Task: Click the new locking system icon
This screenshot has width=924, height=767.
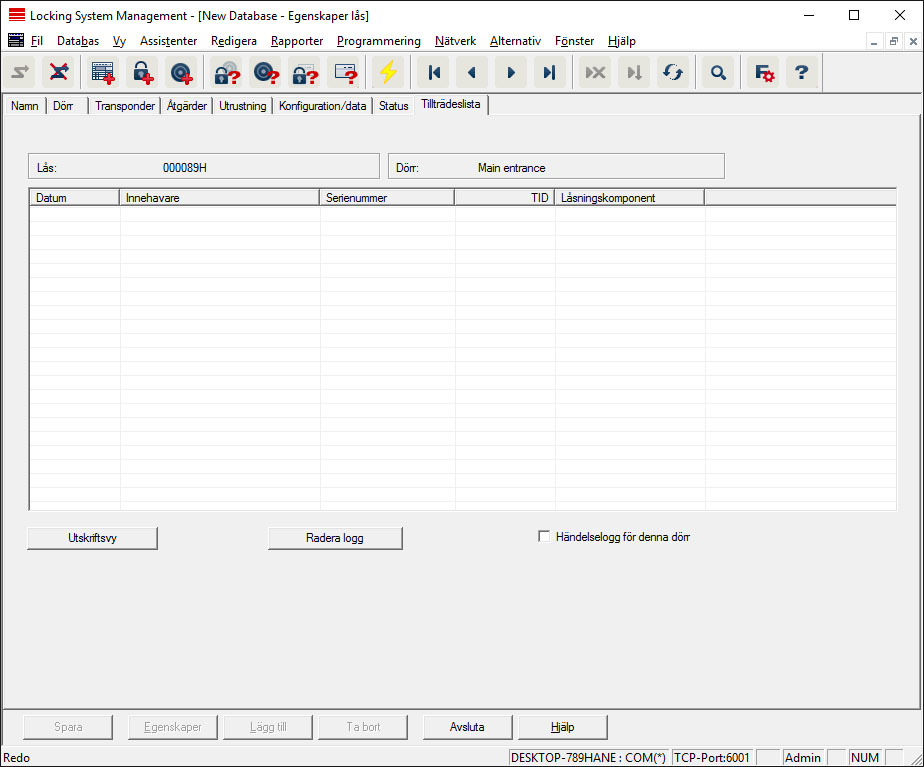Action: (103, 73)
